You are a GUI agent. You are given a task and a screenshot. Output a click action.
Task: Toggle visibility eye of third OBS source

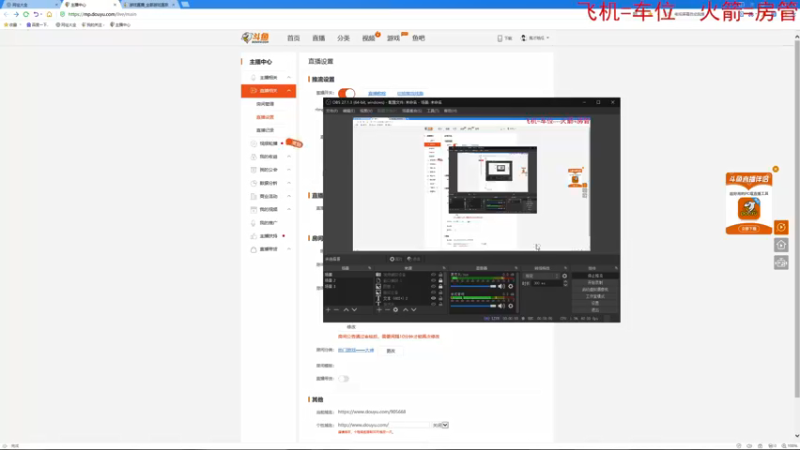point(433,286)
